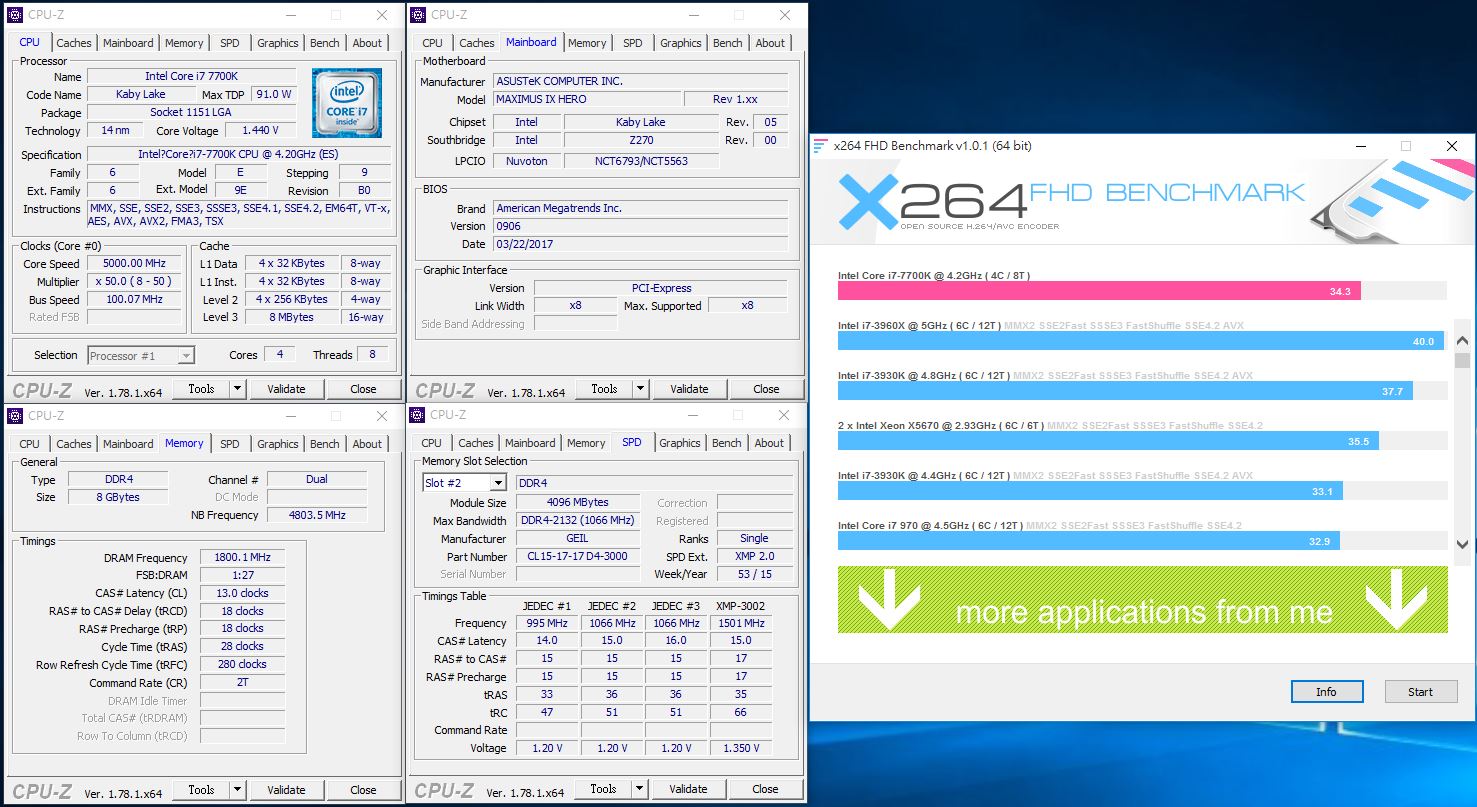This screenshot has height=807, width=1477.
Task: Select the Caches tab in the Motherboard window
Action: click(x=477, y=43)
